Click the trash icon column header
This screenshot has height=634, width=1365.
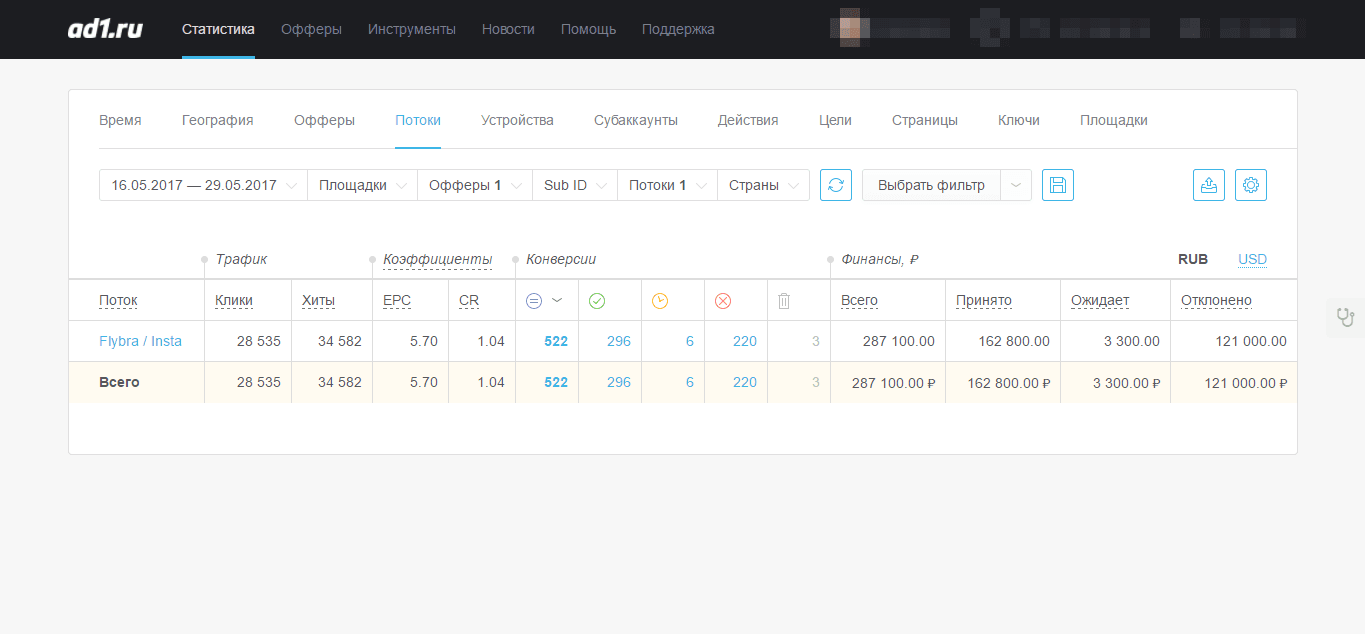point(784,299)
